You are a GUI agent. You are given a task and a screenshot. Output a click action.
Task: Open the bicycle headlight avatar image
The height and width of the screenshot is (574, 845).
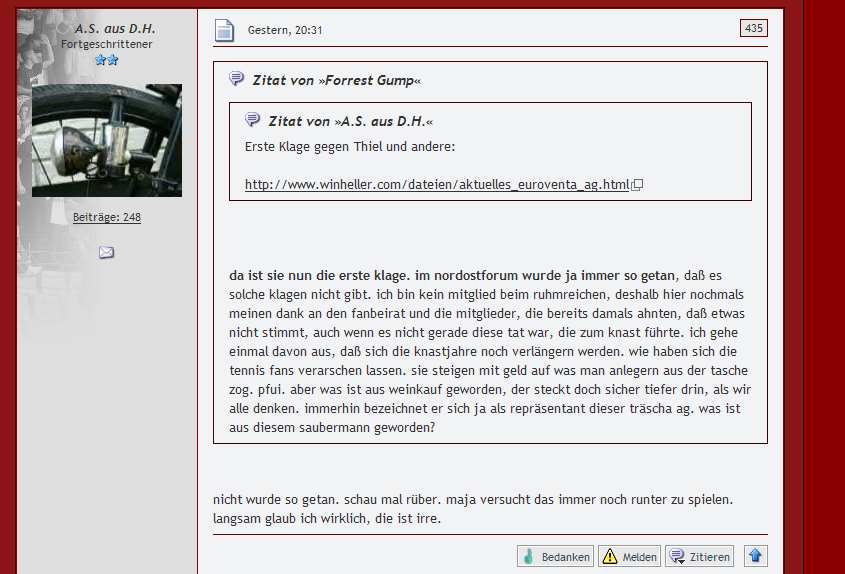click(x=107, y=140)
